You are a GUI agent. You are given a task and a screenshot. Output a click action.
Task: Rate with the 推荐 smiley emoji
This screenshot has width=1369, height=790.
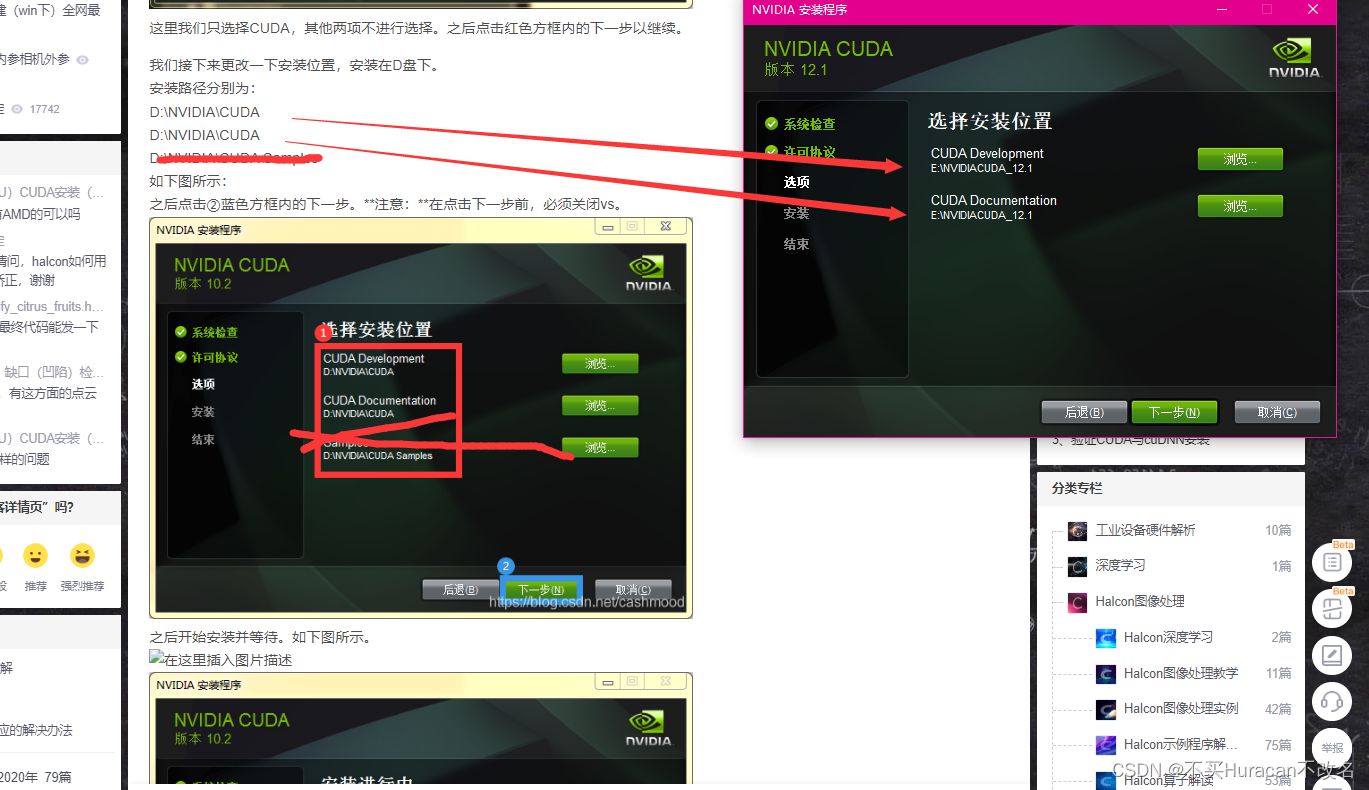36,557
